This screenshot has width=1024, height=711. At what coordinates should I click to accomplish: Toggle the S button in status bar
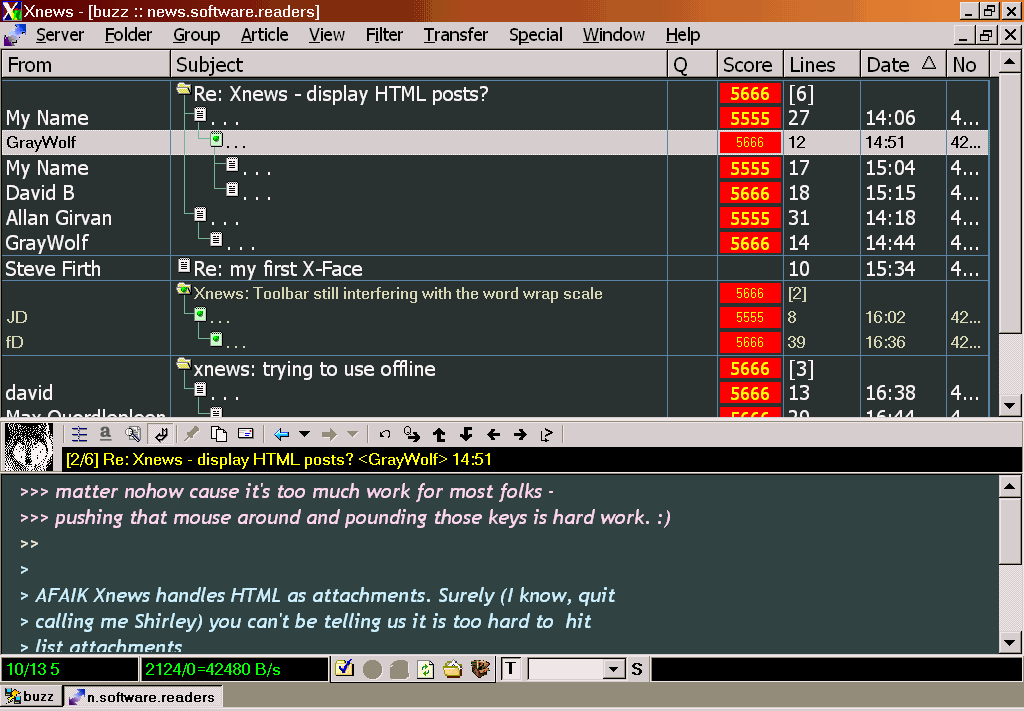pos(636,669)
